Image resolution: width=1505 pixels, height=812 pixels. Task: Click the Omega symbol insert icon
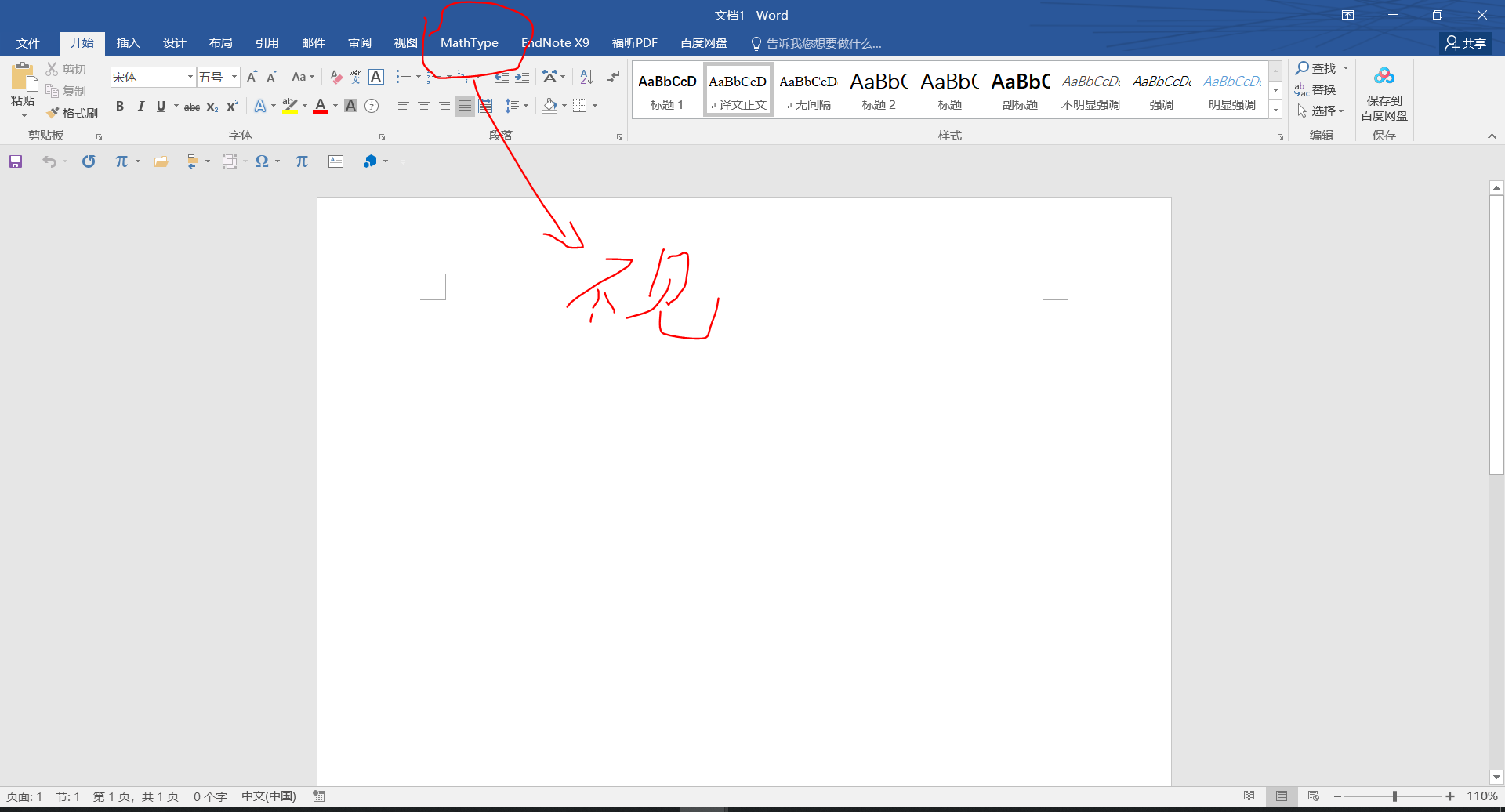click(262, 161)
